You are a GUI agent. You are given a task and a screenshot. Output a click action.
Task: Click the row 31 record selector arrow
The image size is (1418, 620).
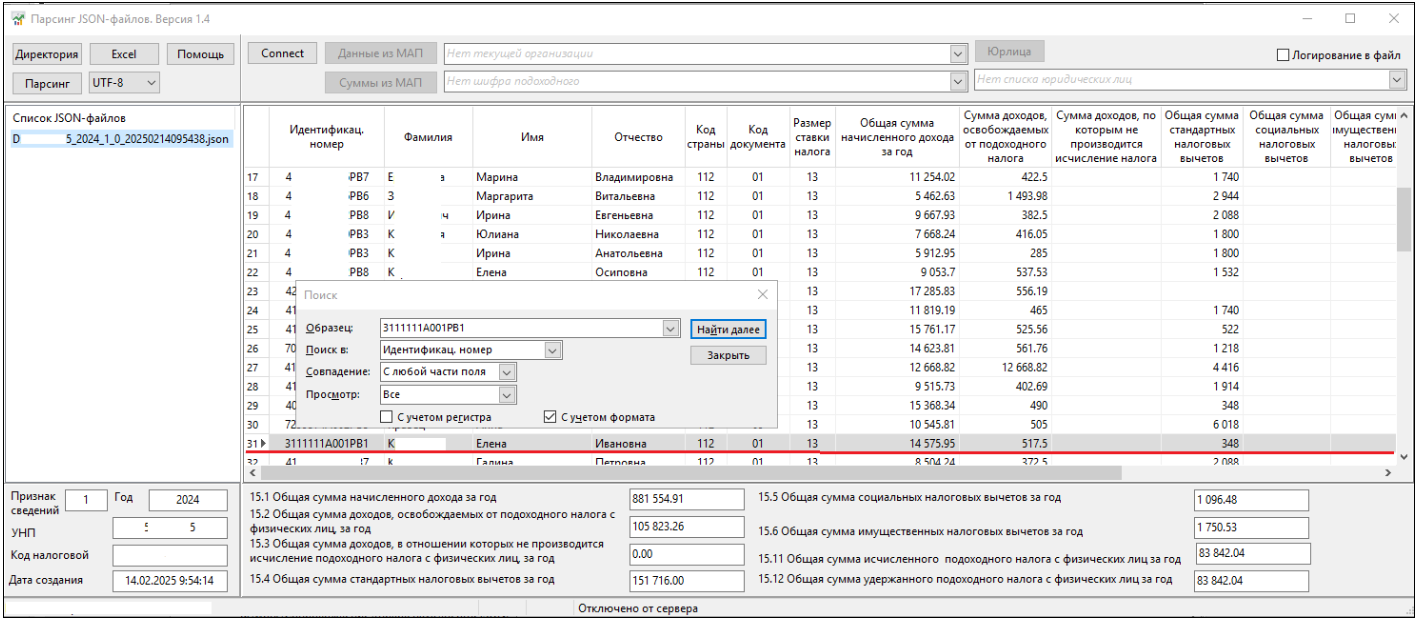click(x=263, y=443)
